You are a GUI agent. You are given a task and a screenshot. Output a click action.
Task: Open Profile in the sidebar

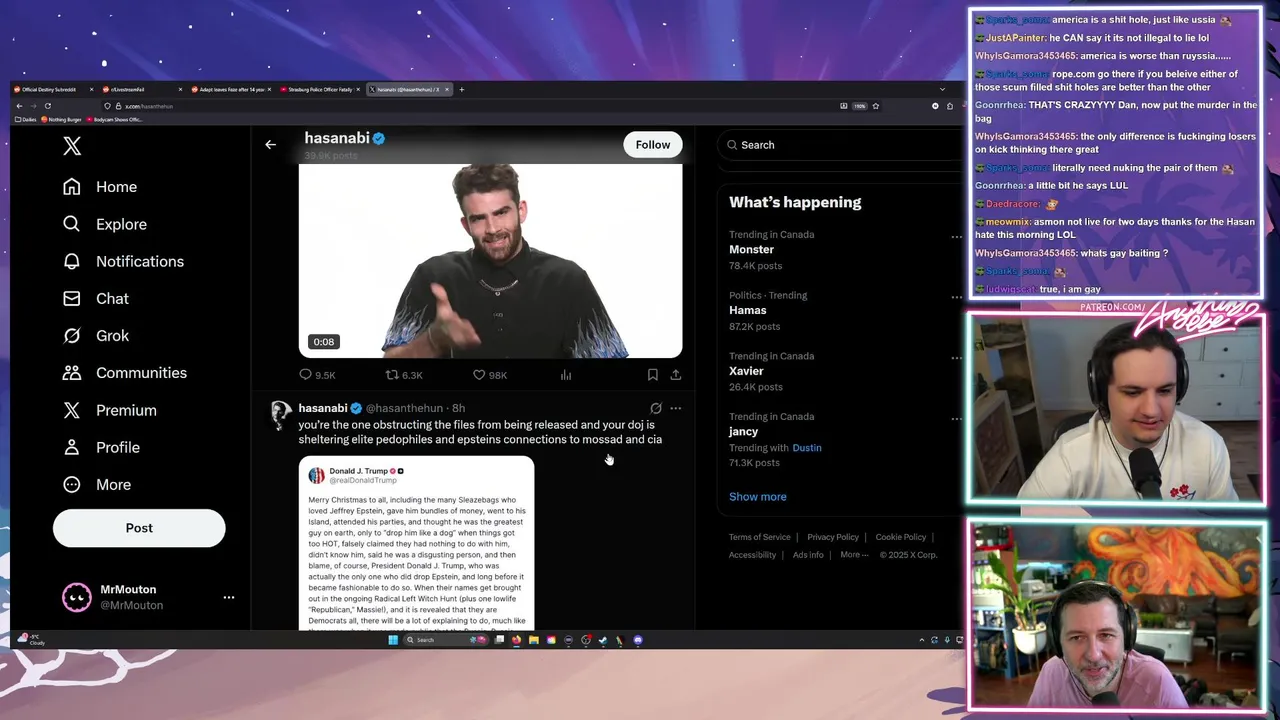click(x=101, y=447)
